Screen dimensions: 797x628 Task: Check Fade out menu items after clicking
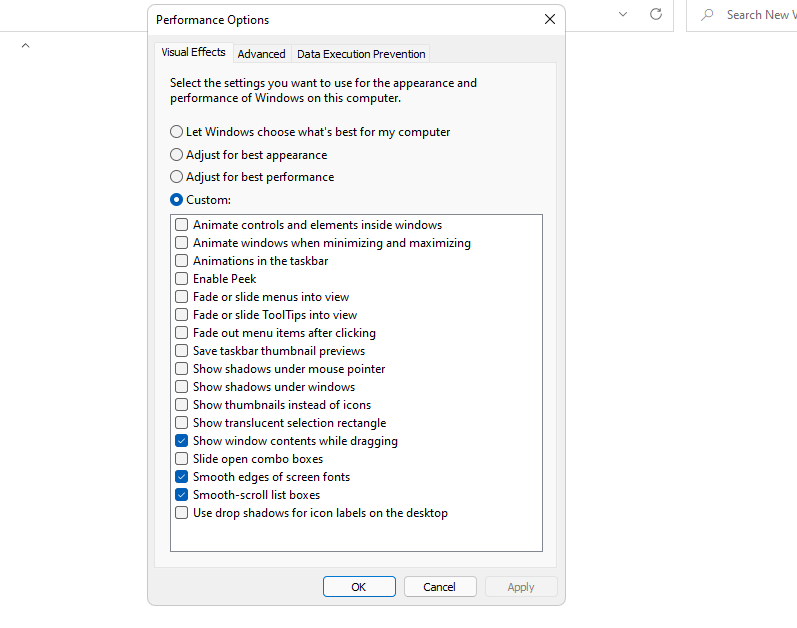point(181,333)
